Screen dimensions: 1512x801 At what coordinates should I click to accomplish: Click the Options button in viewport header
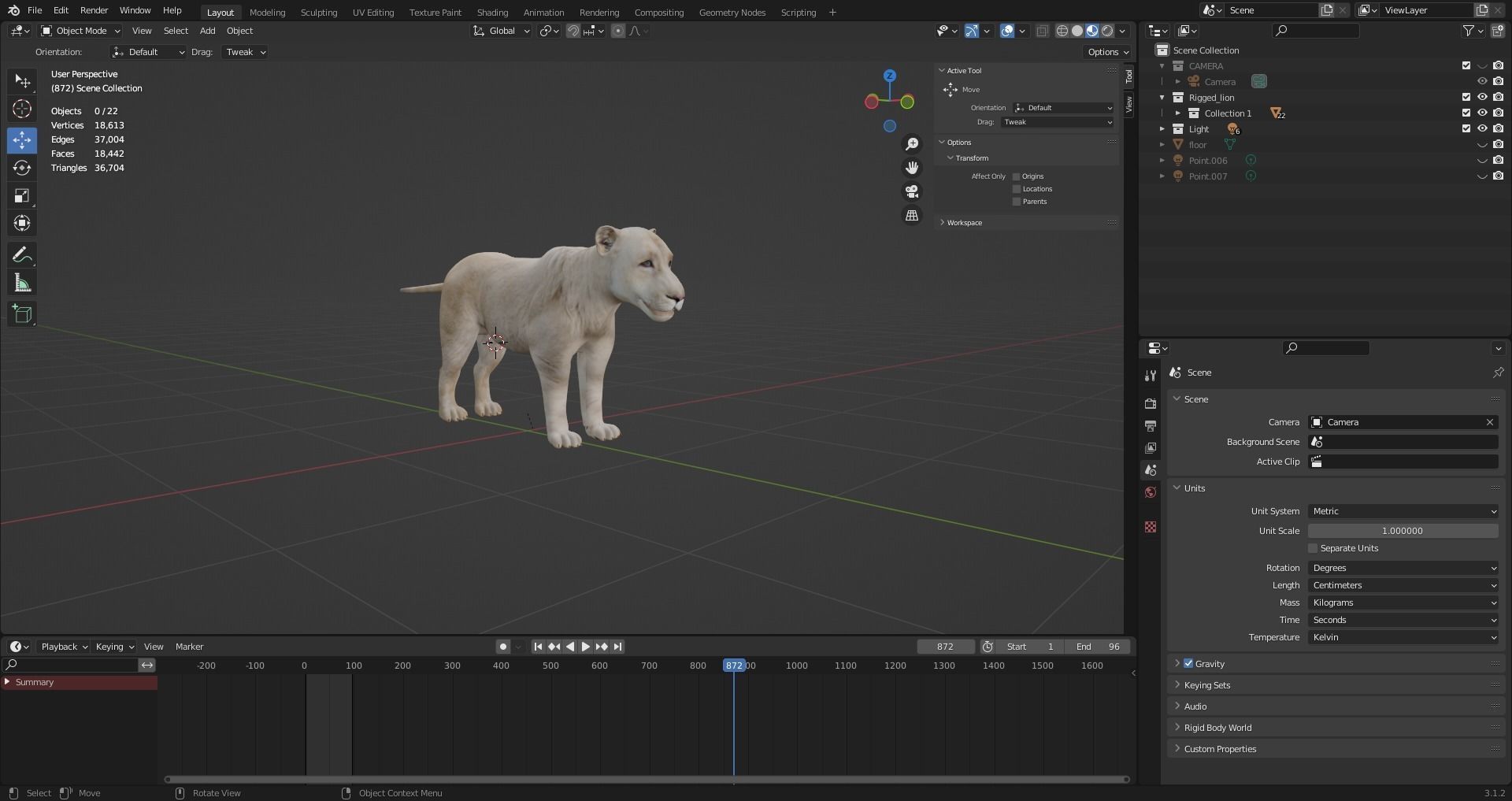(x=1107, y=52)
